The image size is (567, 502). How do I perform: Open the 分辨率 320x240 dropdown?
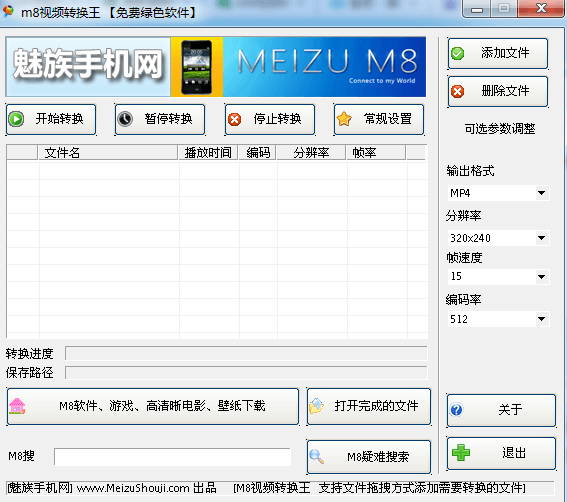[541, 238]
